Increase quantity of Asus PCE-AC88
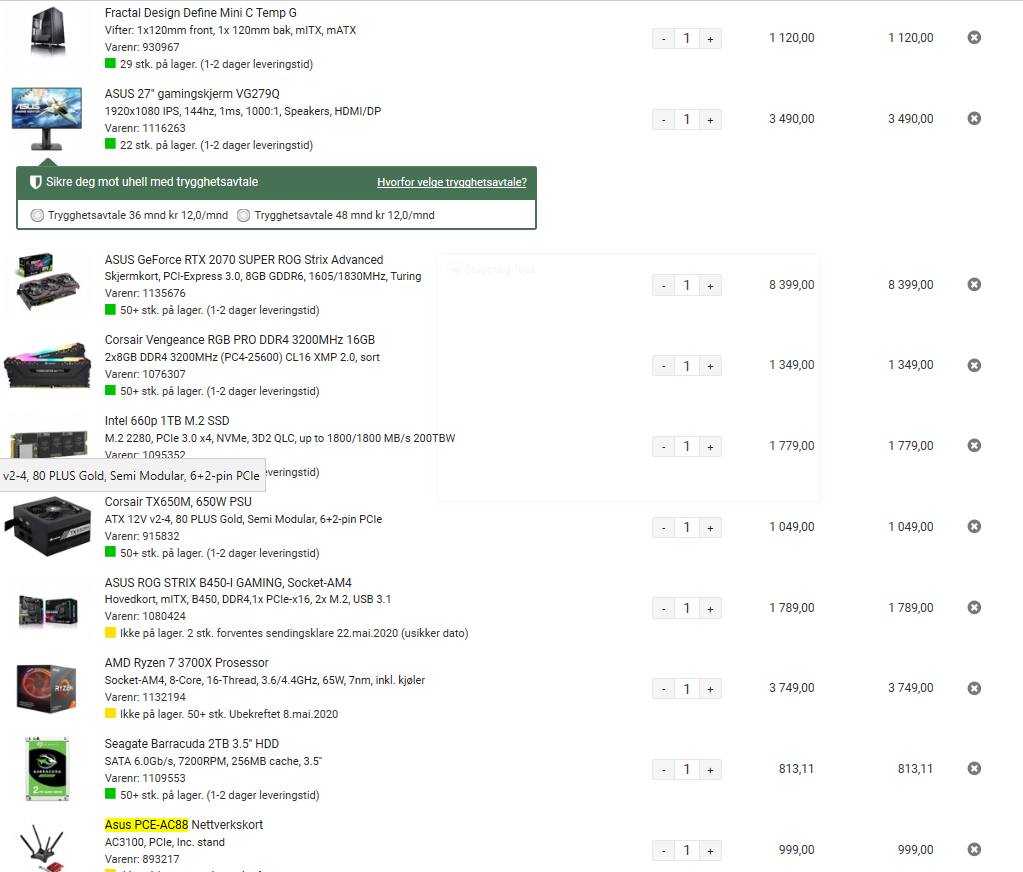This screenshot has height=872, width=1023. [710, 850]
